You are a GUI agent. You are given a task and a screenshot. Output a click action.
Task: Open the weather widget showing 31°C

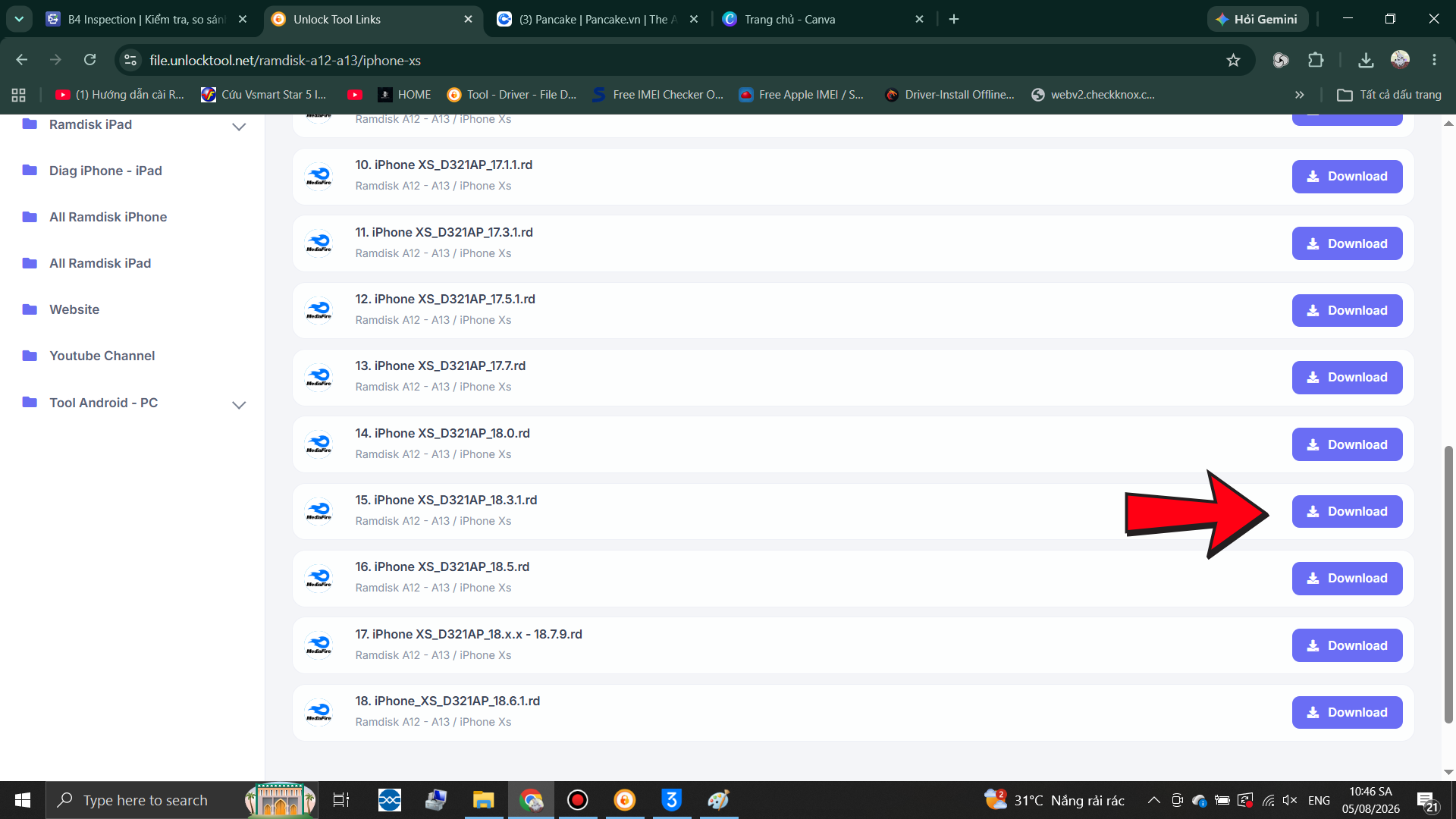(x=1054, y=800)
